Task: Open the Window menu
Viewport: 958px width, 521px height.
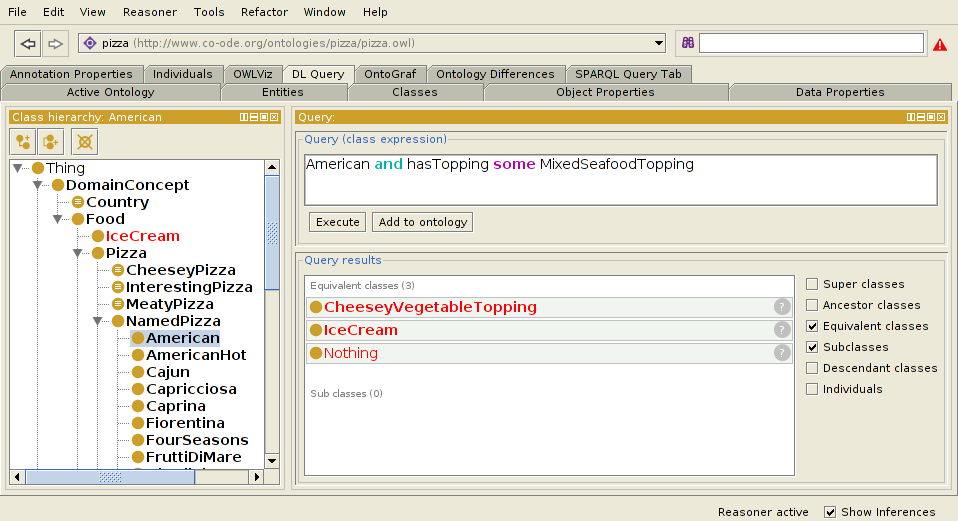Action: tap(324, 12)
